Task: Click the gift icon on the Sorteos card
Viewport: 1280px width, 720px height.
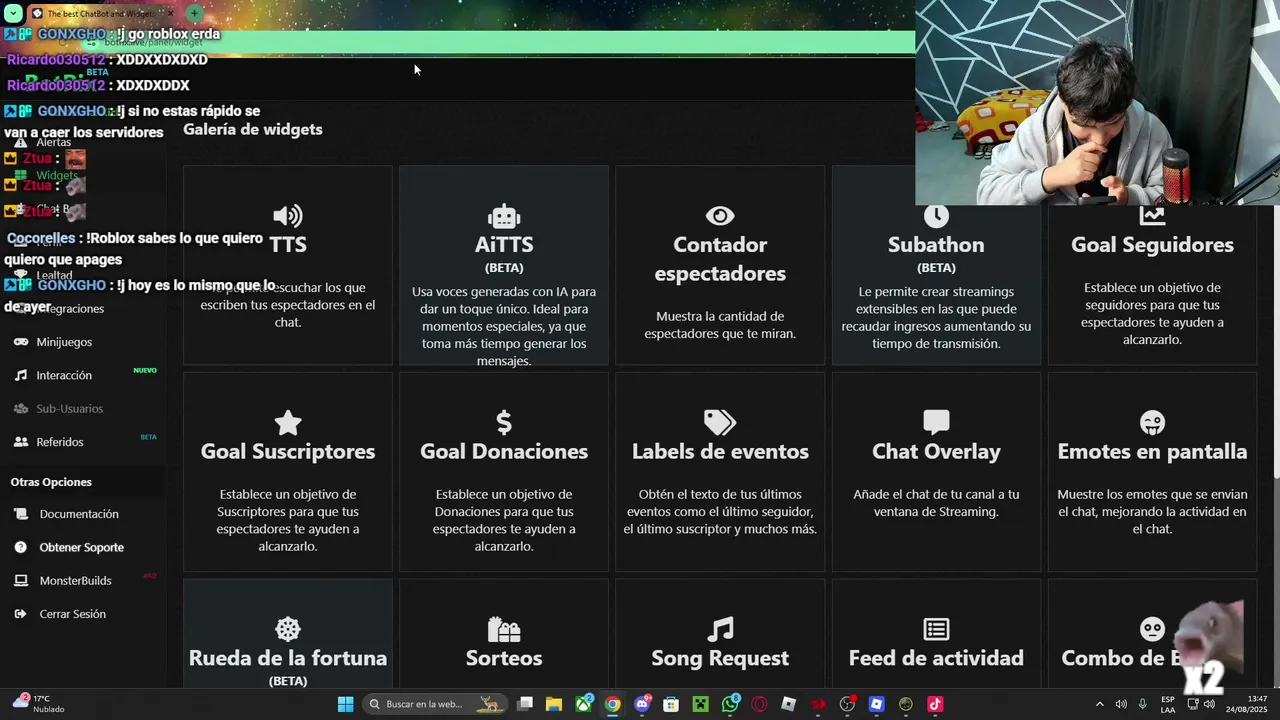Action: tap(504, 629)
